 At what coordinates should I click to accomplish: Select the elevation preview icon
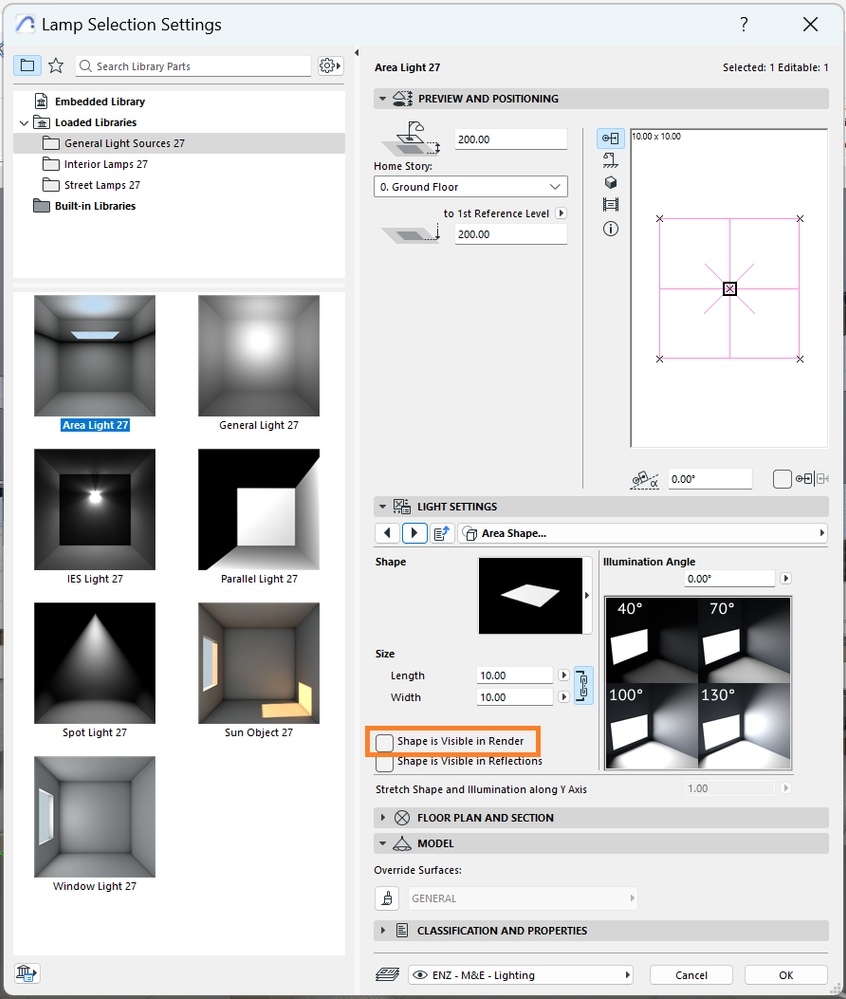610,160
